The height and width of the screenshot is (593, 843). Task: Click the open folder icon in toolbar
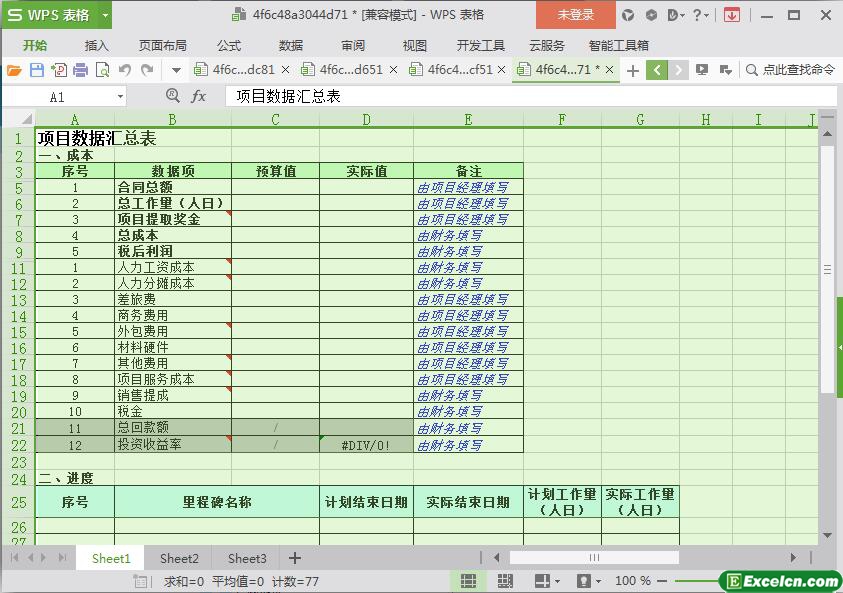pyautogui.click(x=14, y=70)
